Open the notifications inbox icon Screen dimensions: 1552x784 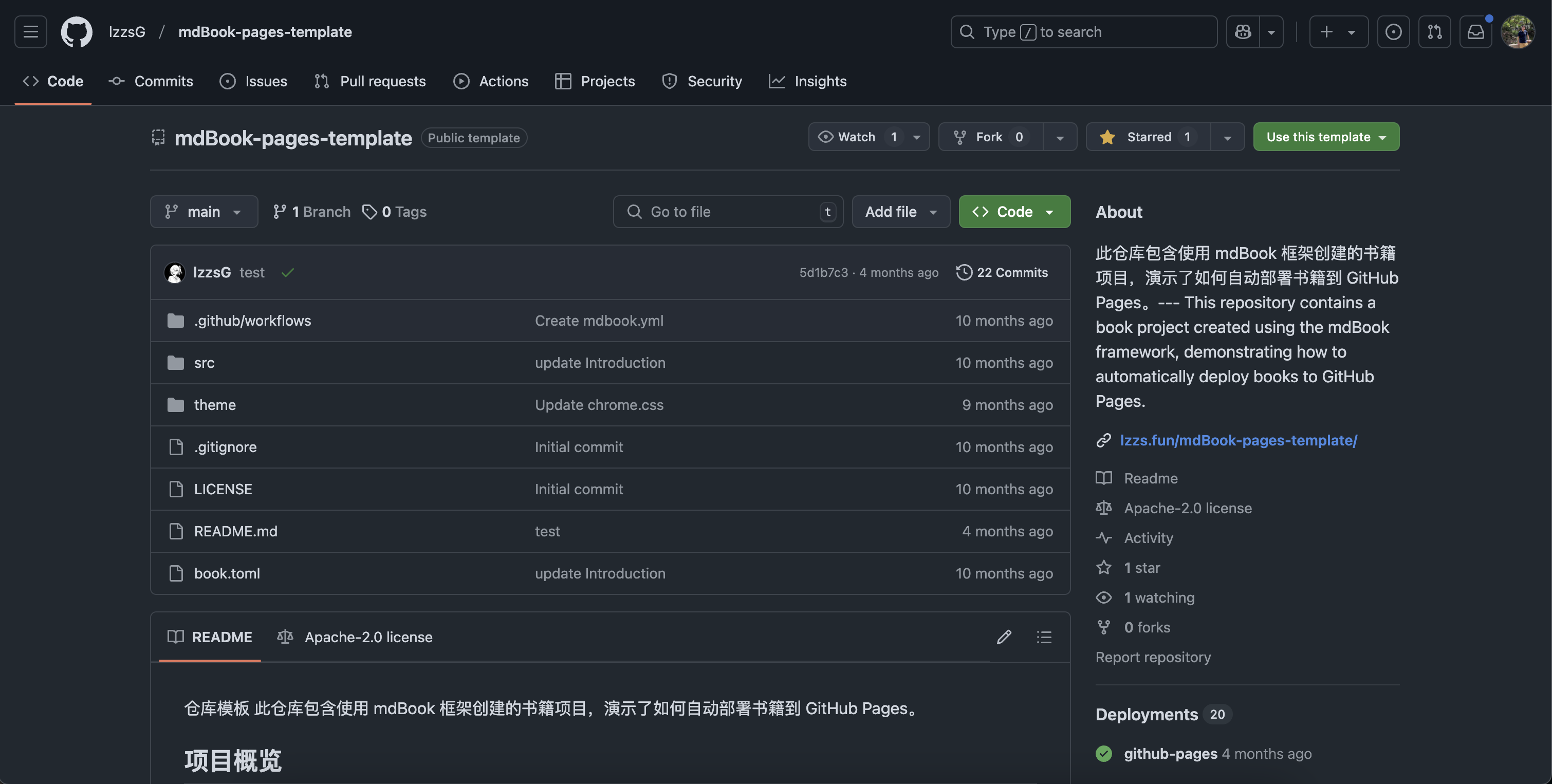tap(1475, 32)
